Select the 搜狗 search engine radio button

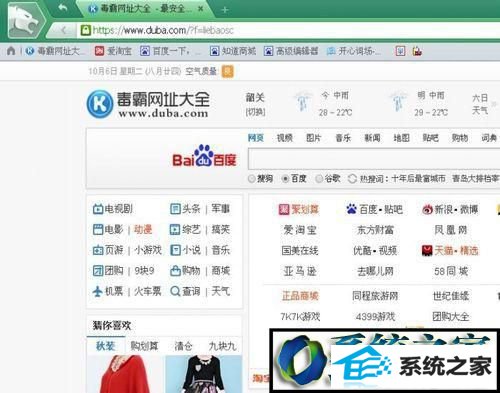pos(252,179)
